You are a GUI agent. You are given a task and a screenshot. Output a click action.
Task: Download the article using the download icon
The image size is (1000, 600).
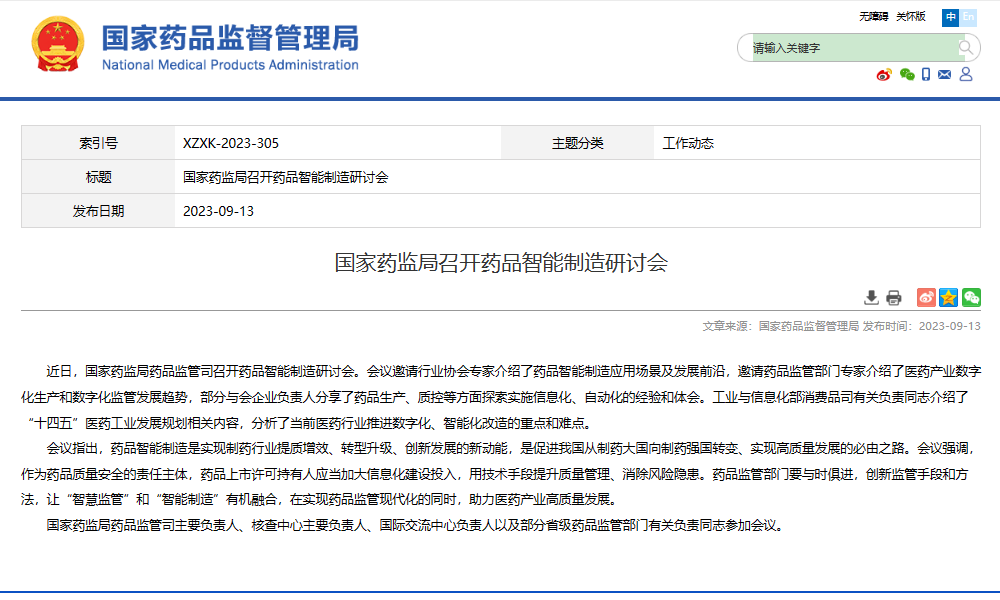point(871,297)
